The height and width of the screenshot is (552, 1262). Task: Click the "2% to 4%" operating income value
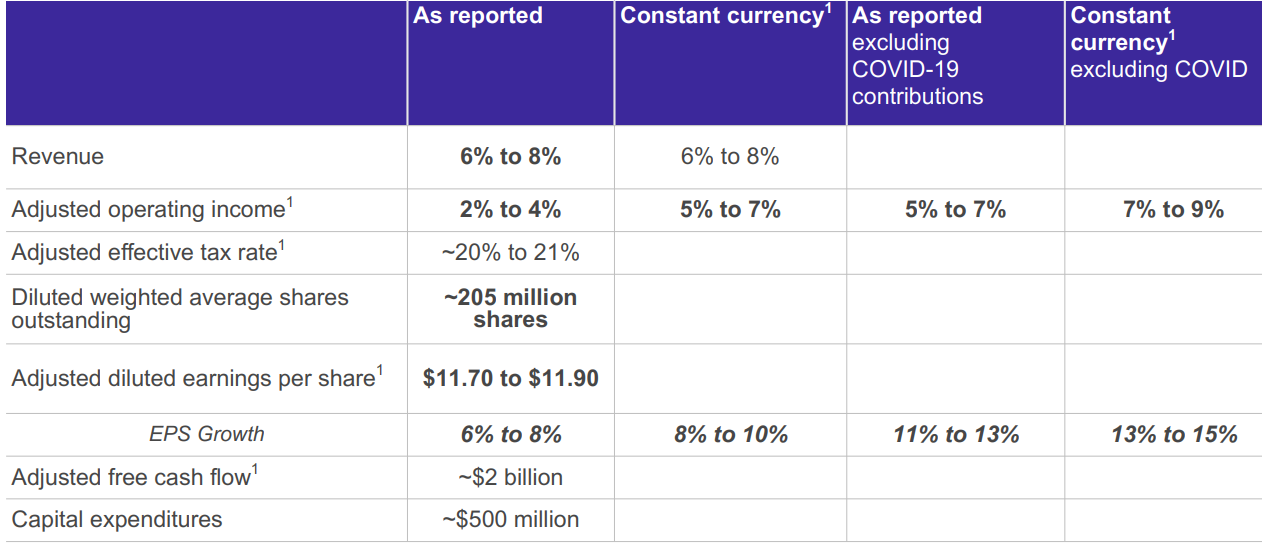(511, 210)
